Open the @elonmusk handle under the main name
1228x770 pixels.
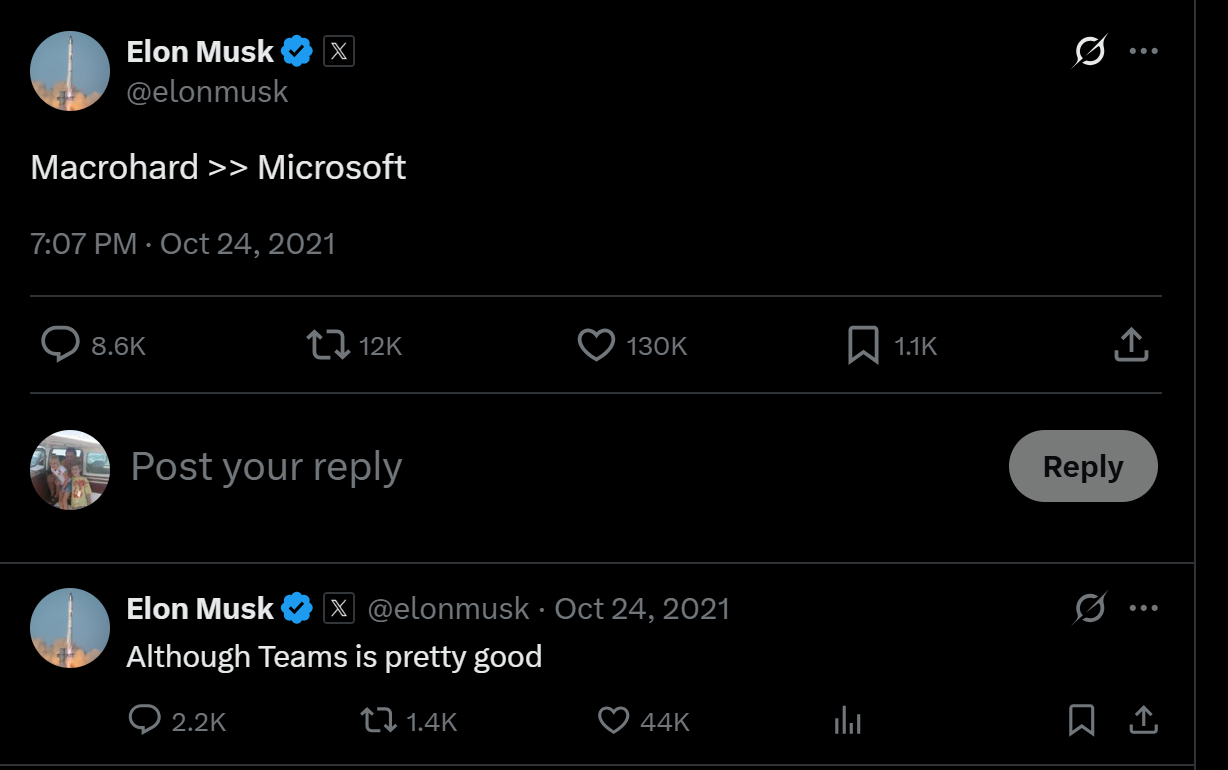click(x=207, y=92)
